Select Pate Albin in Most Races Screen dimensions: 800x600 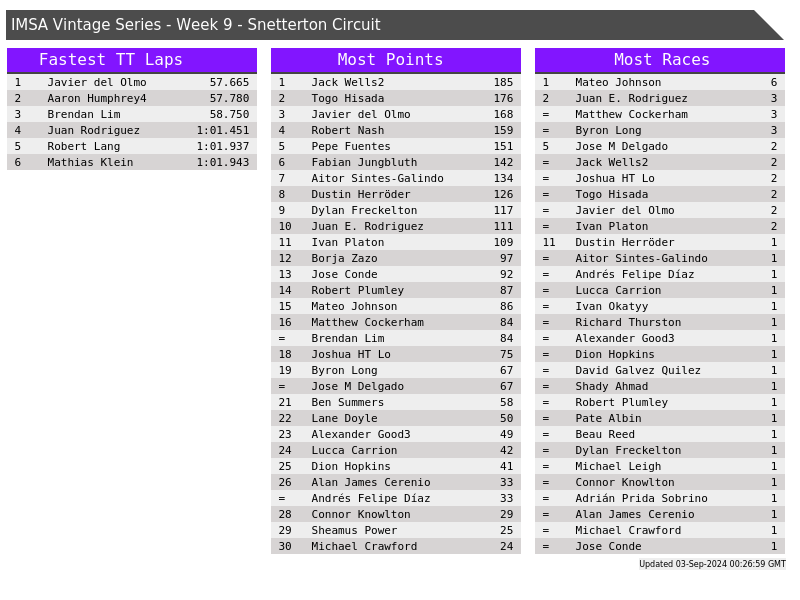(x=608, y=419)
